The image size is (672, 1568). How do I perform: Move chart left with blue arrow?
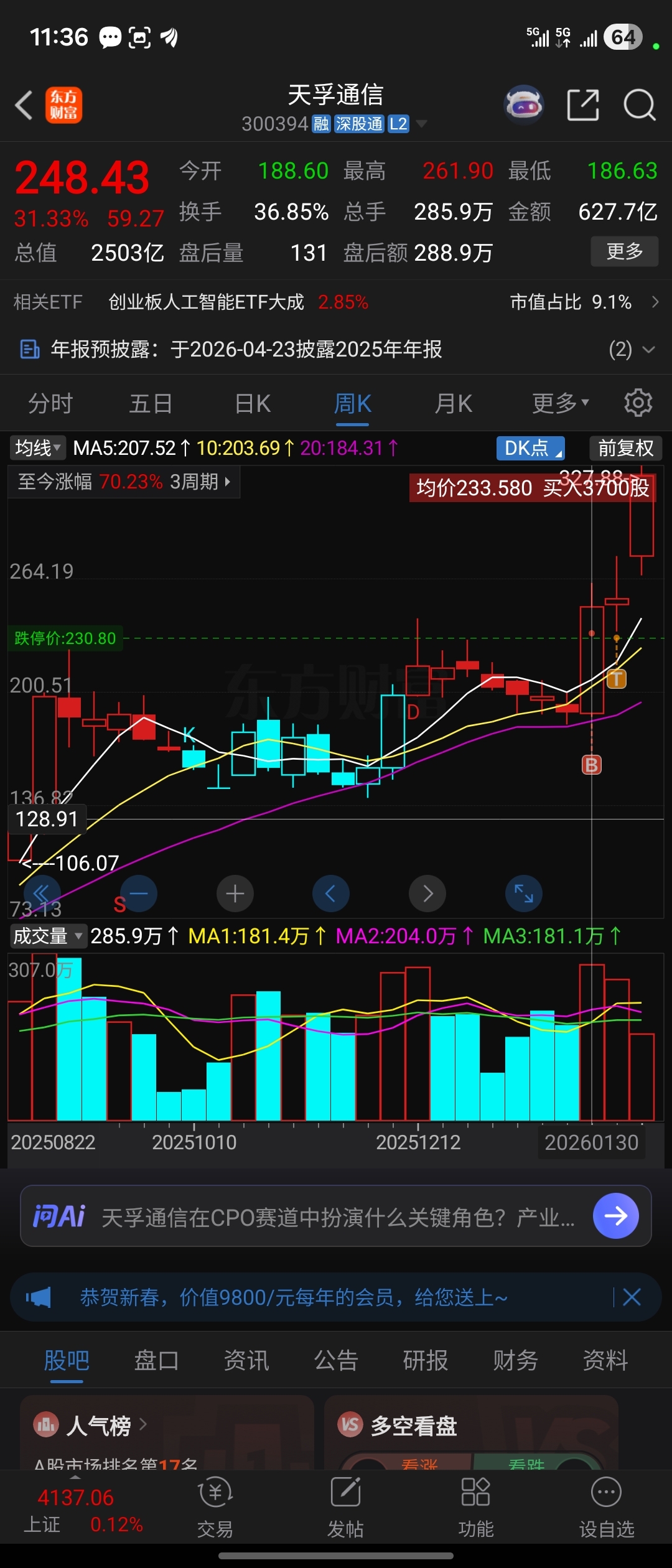(x=331, y=894)
